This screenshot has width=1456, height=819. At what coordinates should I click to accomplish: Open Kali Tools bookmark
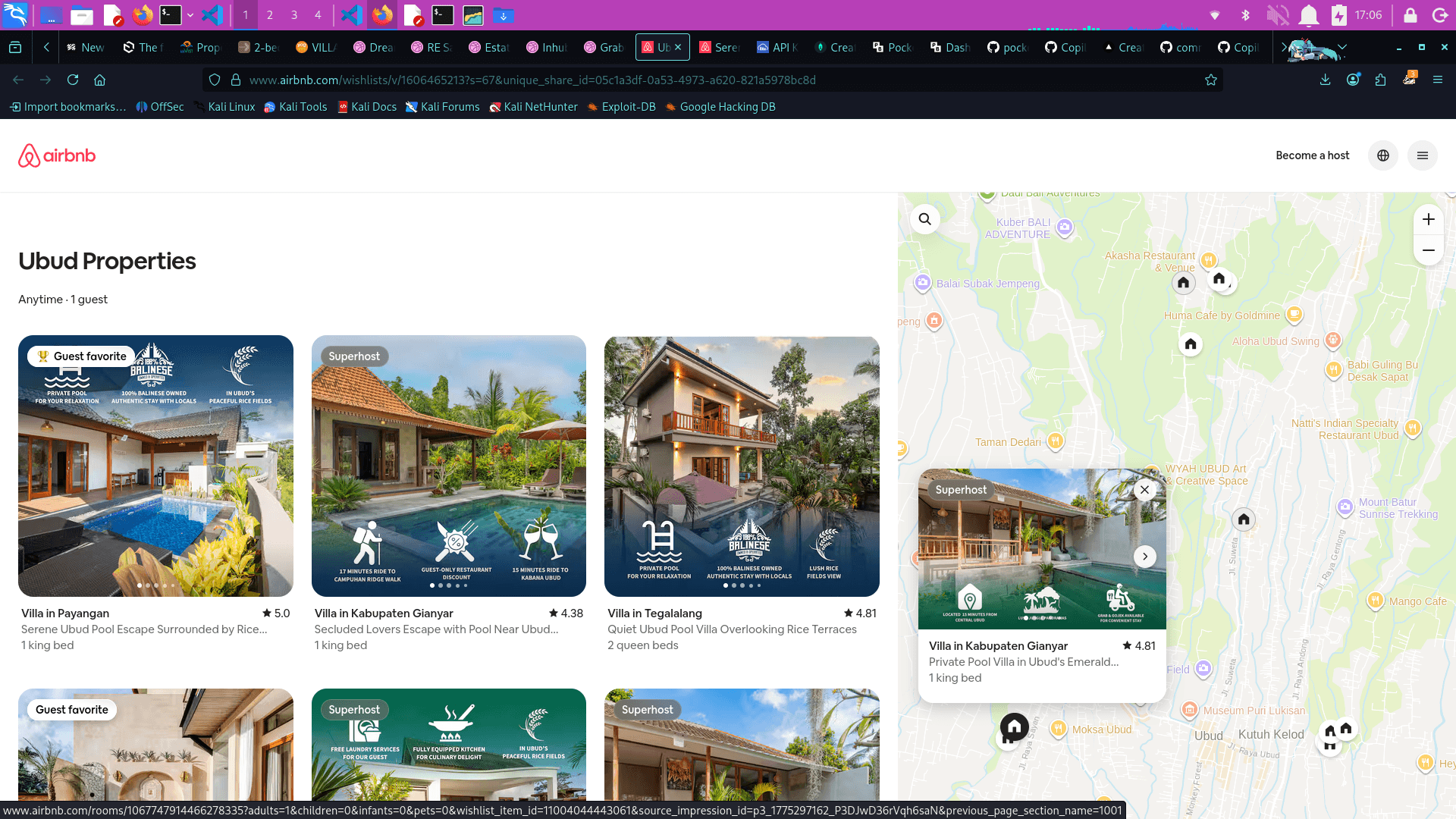point(296,107)
